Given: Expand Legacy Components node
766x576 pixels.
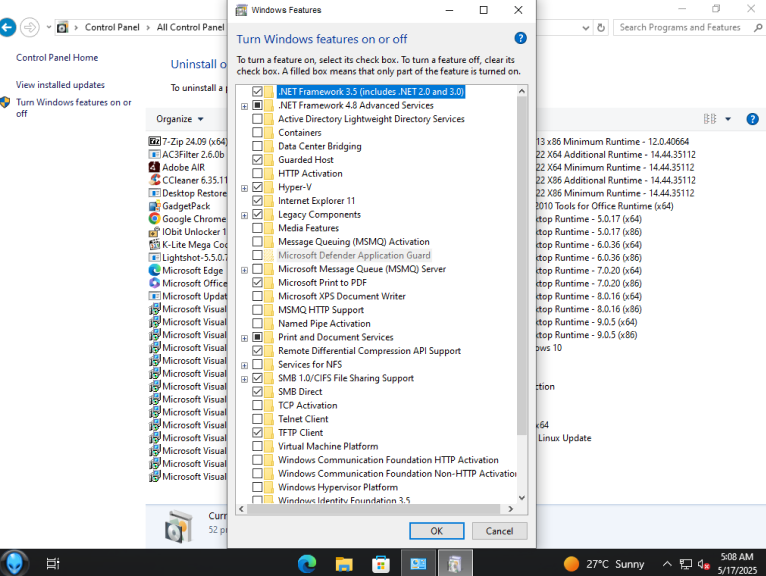Looking at the screenshot, I should point(244,215).
